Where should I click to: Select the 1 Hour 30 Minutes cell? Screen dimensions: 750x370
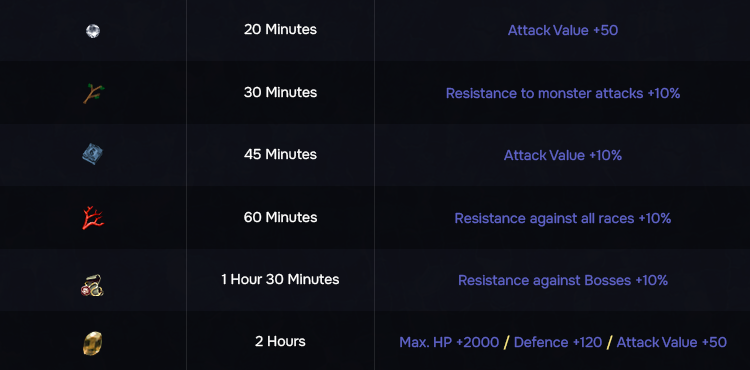click(x=280, y=279)
